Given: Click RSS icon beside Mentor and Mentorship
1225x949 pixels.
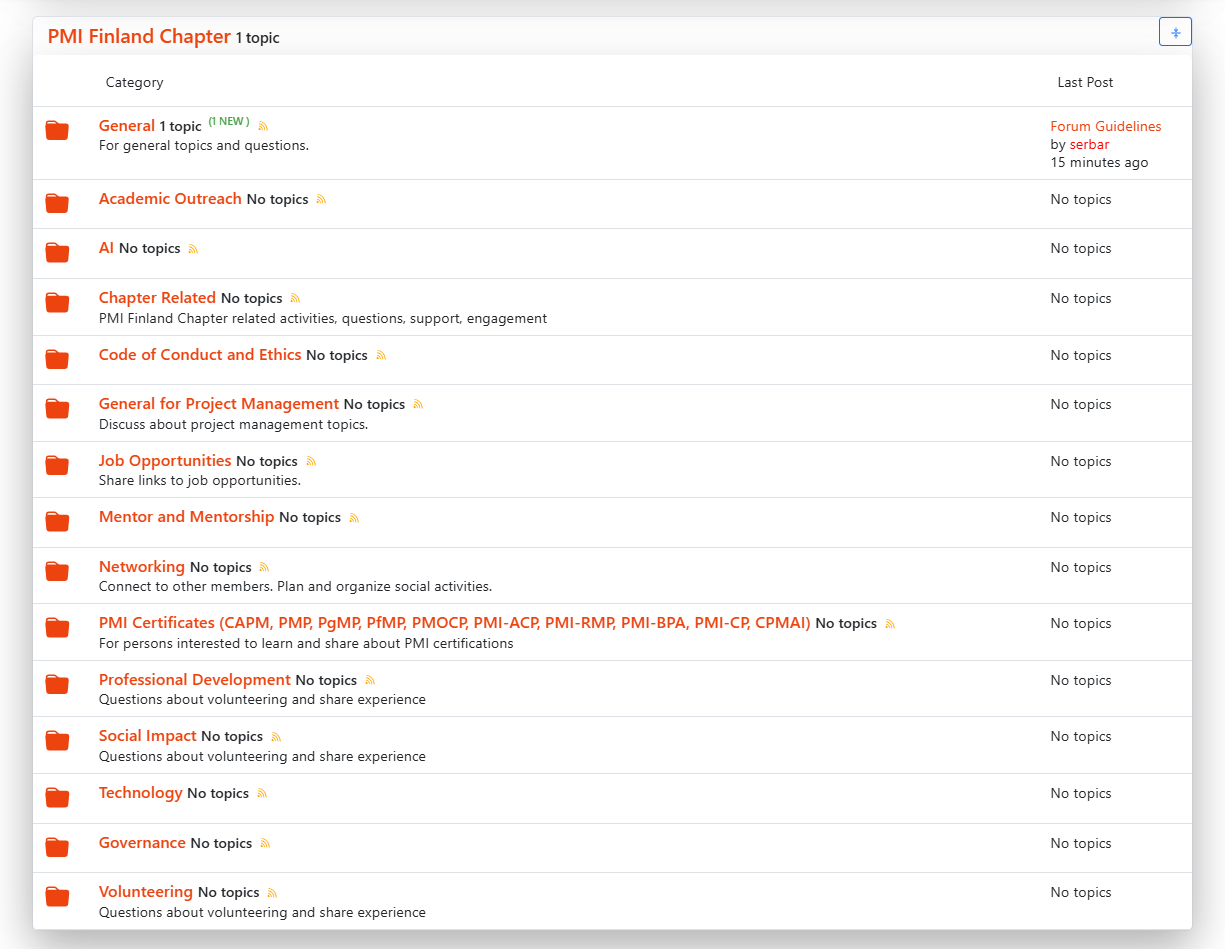Looking at the screenshot, I should coord(354,518).
